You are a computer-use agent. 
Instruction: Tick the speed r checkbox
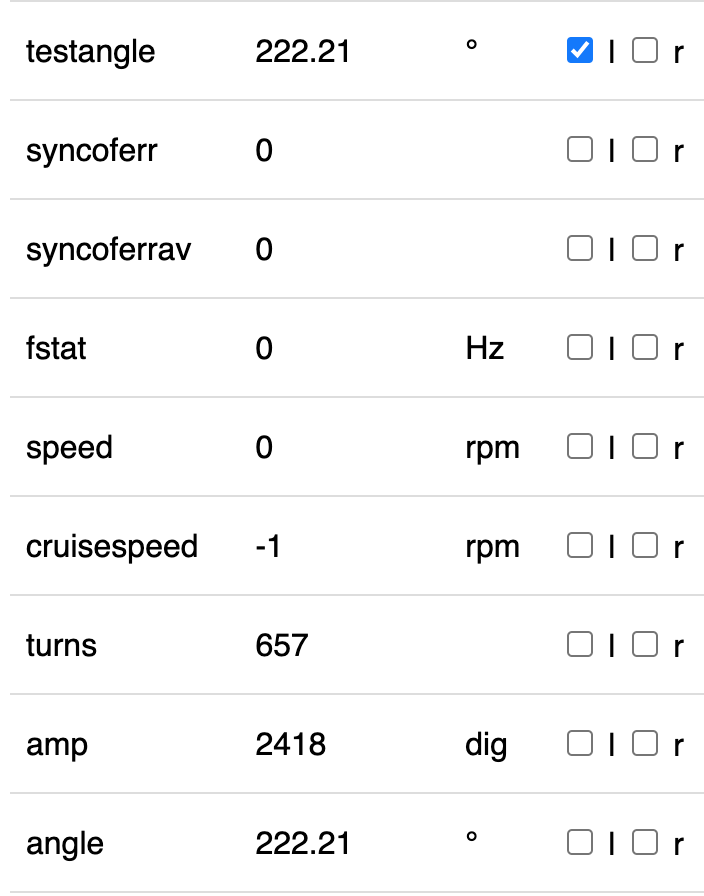click(x=645, y=446)
